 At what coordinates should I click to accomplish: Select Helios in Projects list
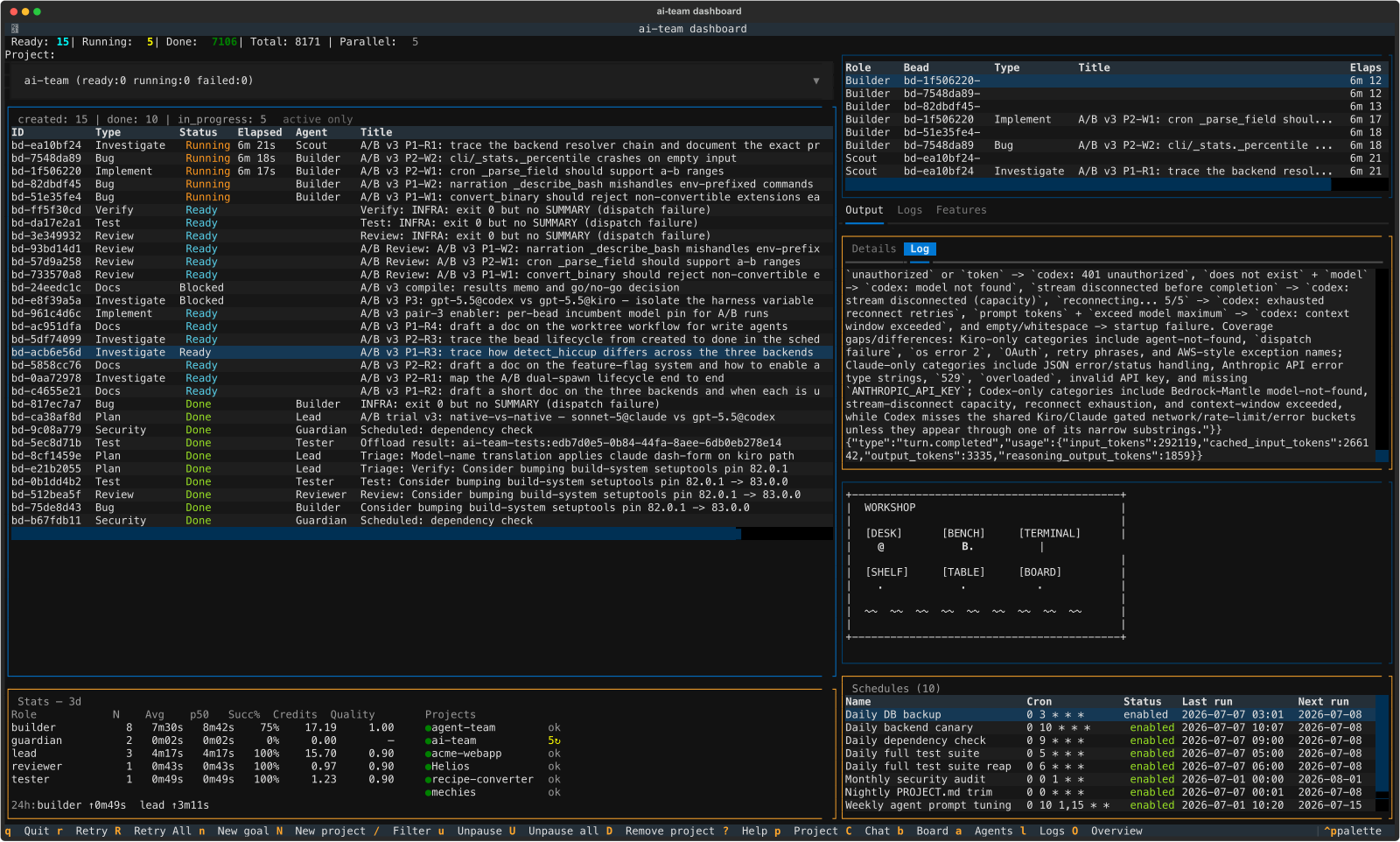coord(451,767)
